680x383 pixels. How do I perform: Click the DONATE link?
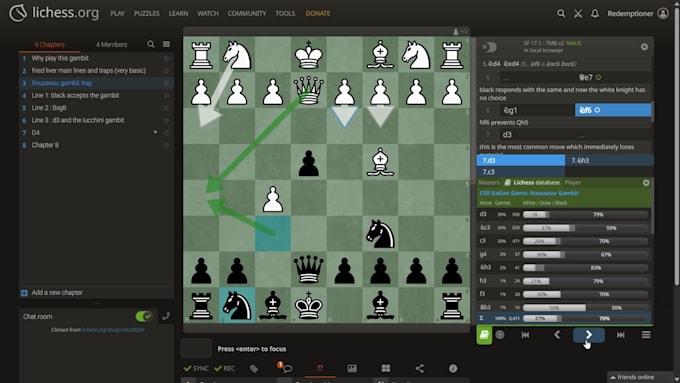[318, 13]
